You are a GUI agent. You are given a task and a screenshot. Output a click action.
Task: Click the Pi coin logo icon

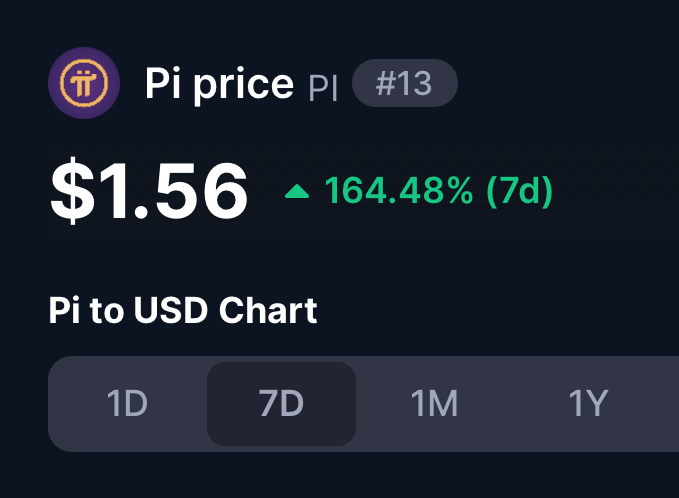pyautogui.click(x=84, y=83)
